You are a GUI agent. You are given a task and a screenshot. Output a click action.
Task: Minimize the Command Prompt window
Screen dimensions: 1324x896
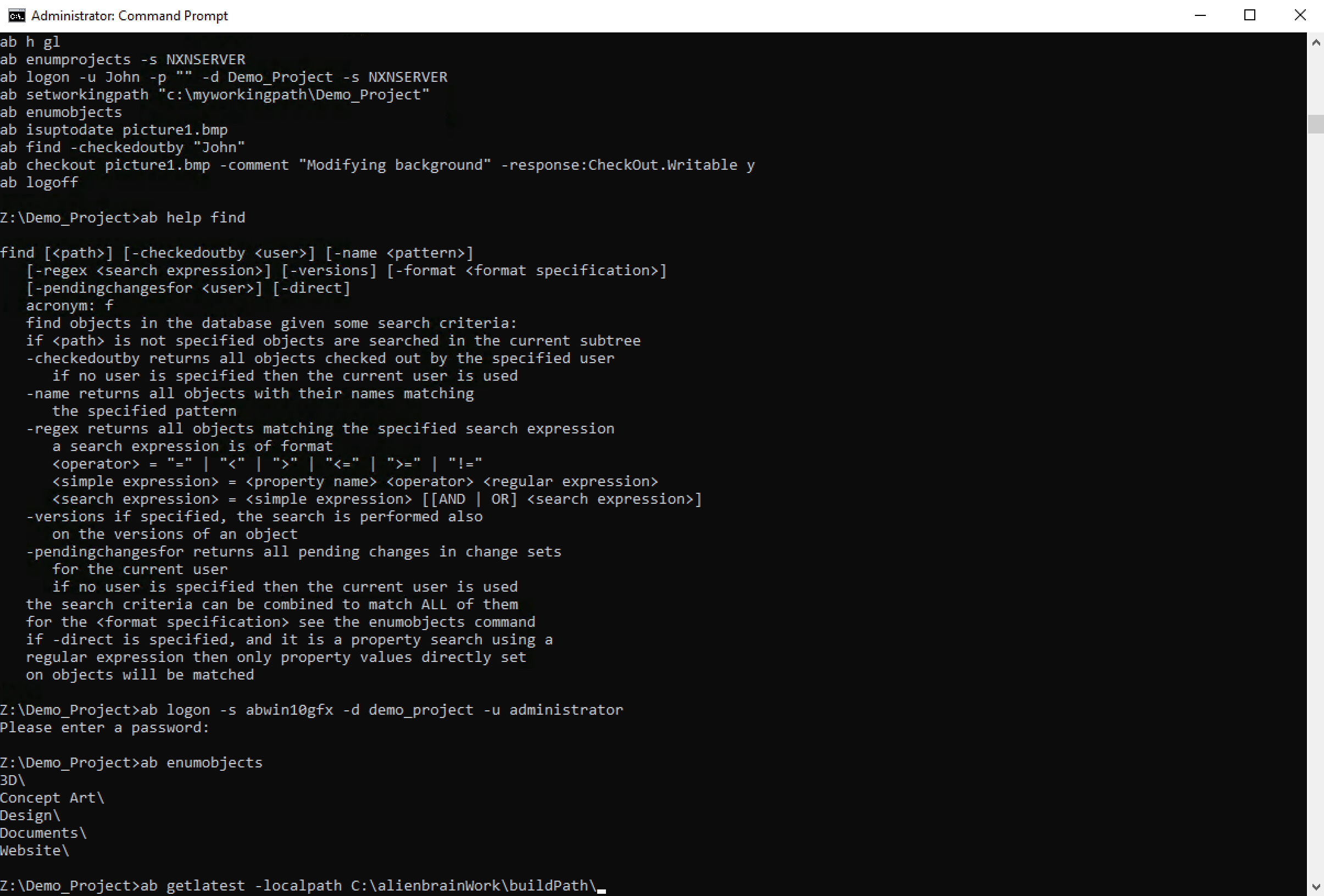click(x=1200, y=15)
